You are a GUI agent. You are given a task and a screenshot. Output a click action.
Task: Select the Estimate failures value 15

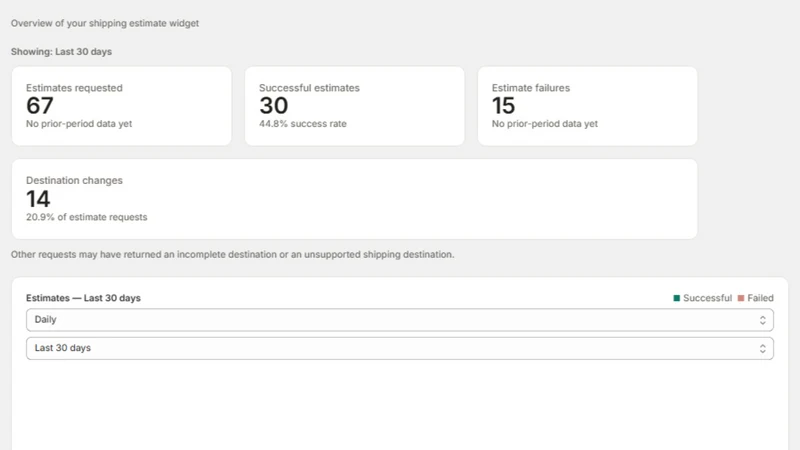(504, 106)
